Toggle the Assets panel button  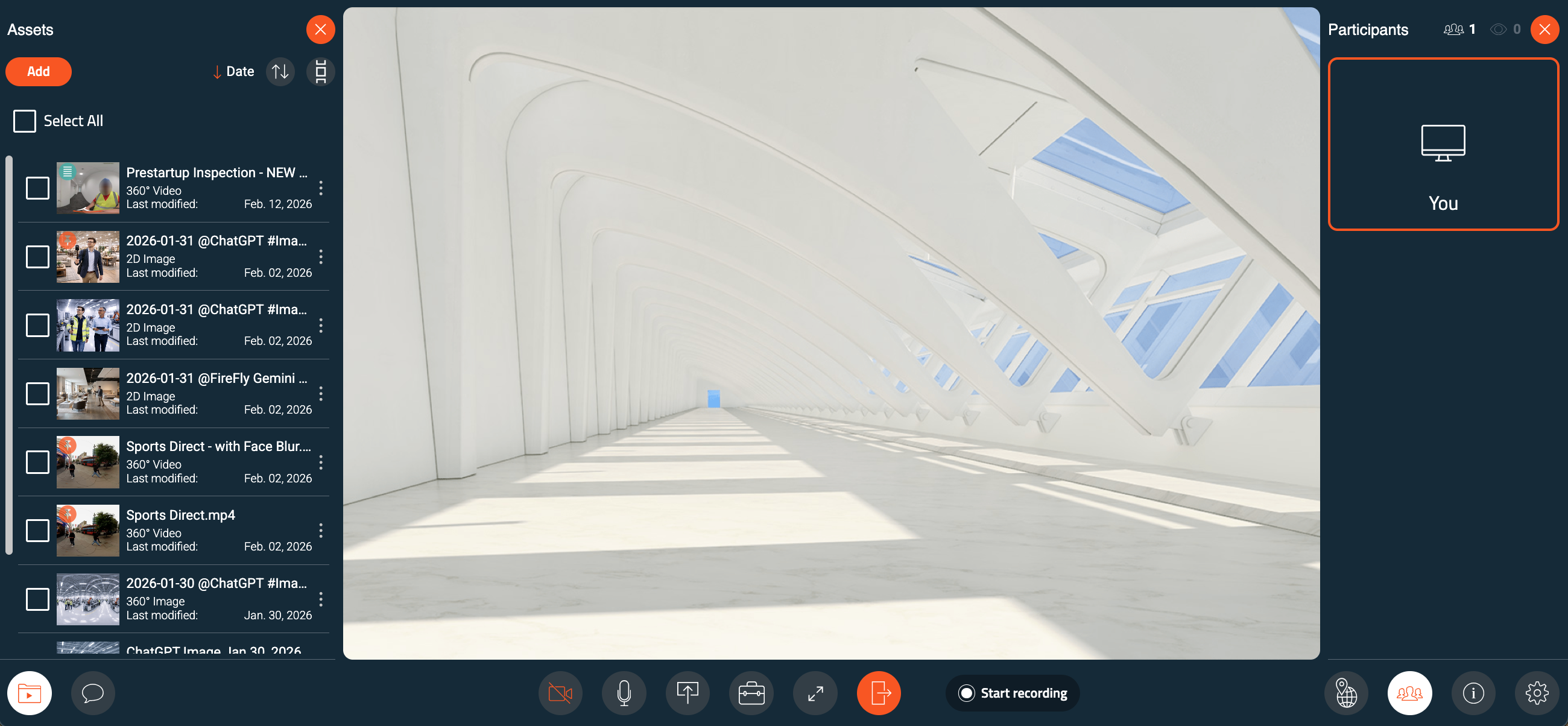(29, 692)
